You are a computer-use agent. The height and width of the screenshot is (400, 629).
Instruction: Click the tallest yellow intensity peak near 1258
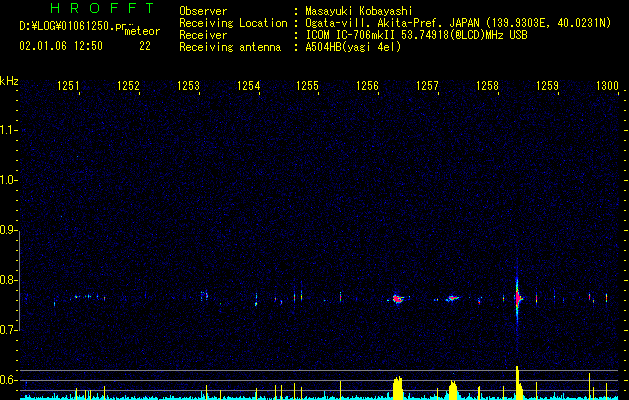coord(517,382)
